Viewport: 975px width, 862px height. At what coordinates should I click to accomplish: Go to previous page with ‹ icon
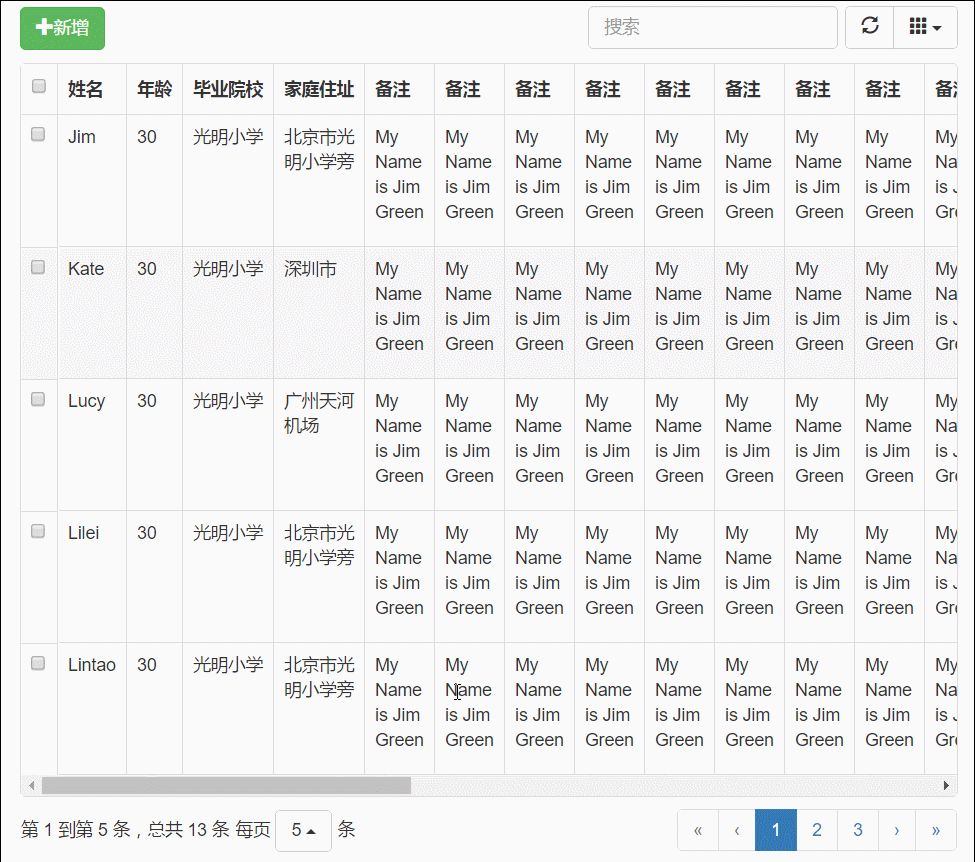click(x=737, y=830)
